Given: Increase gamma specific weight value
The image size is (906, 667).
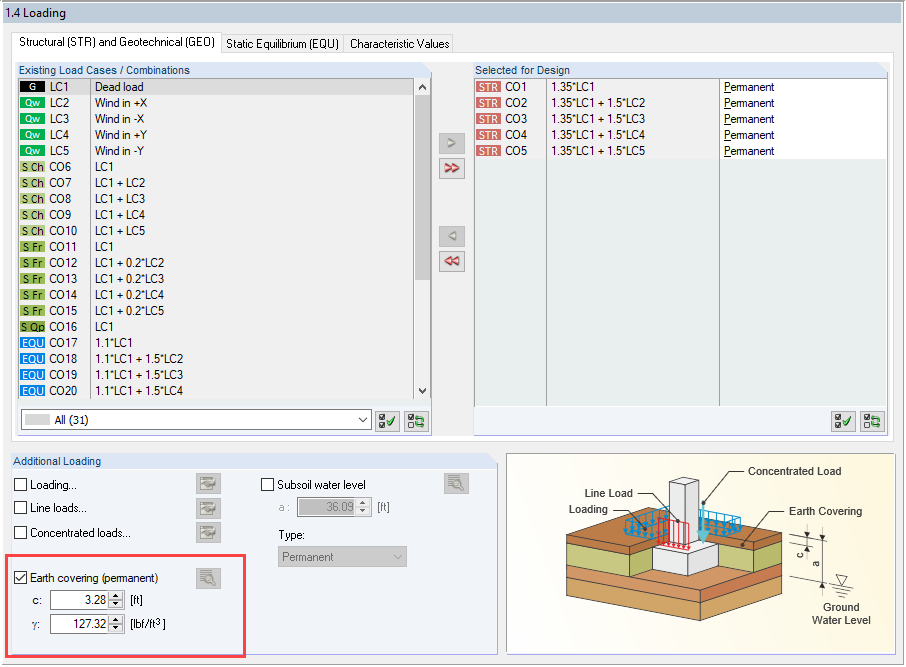Looking at the screenshot, I should [116, 620].
